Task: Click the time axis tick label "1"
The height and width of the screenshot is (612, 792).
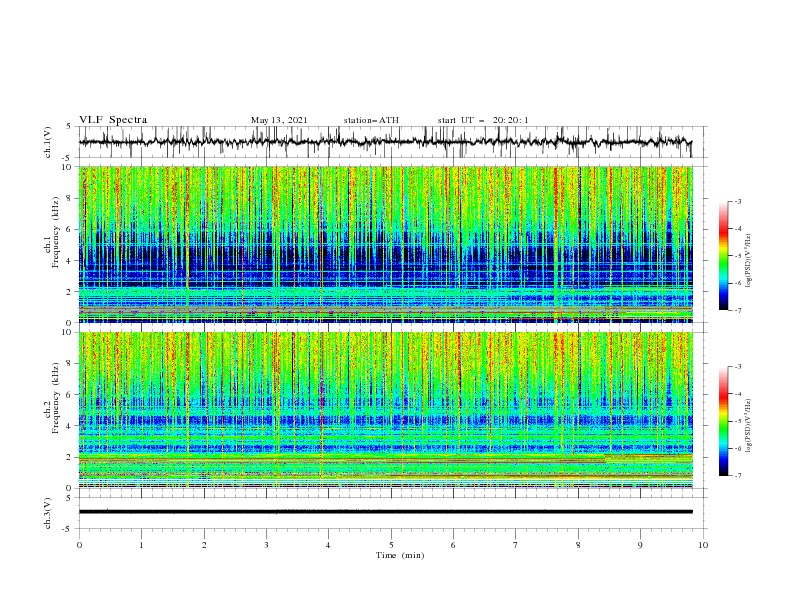Action: (x=141, y=545)
